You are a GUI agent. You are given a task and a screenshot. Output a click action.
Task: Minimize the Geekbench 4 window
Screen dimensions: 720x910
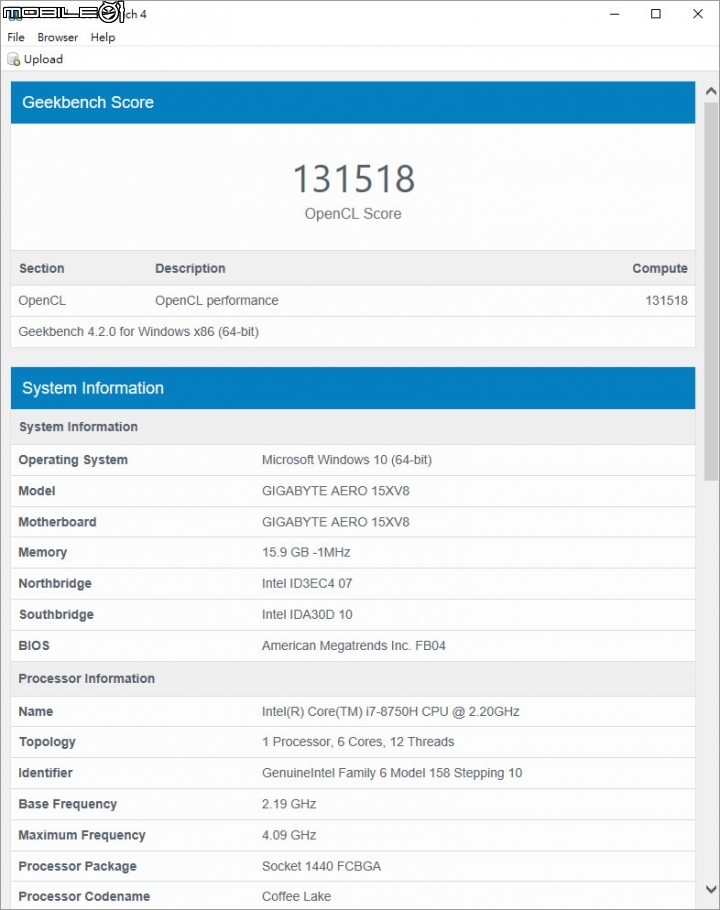[x=614, y=14]
